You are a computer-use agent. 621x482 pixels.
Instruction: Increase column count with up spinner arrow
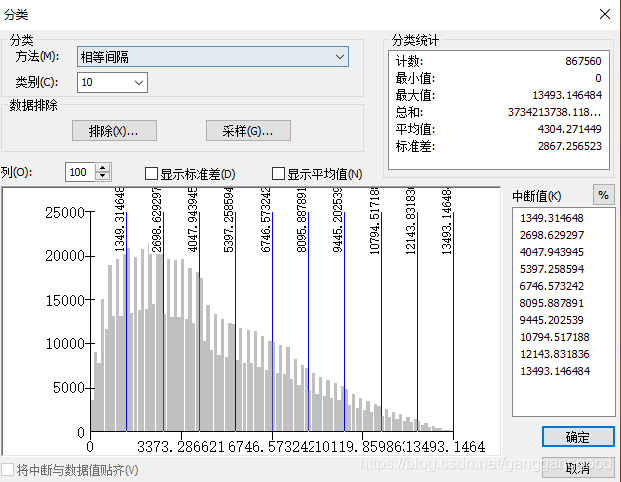coord(103,168)
